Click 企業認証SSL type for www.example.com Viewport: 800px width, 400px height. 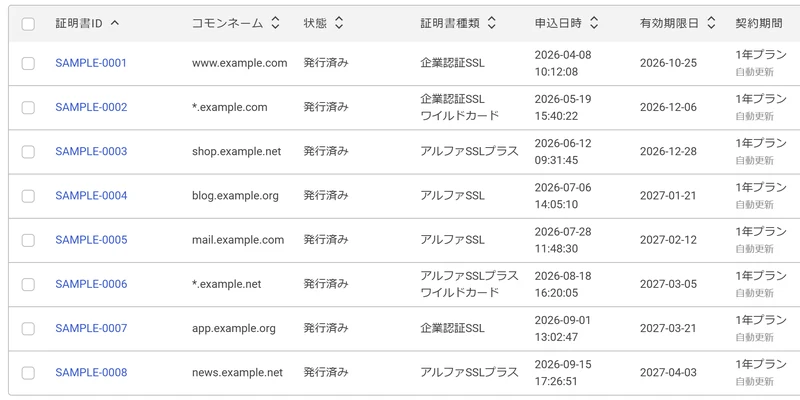click(x=453, y=63)
